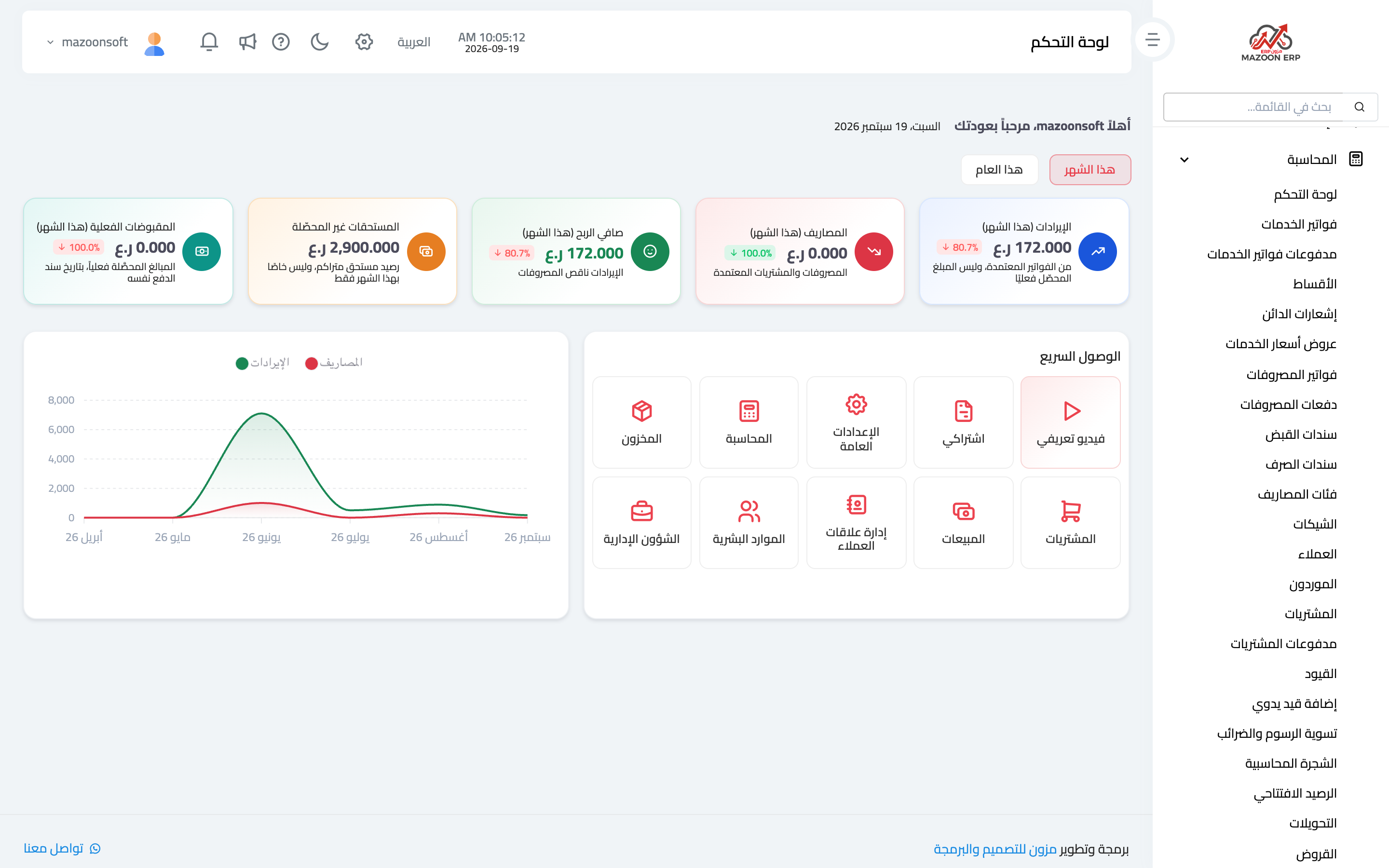Open الشجرة المحاسبية in the sidebar
This screenshot has width=1389, height=868.
coord(1291,763)
